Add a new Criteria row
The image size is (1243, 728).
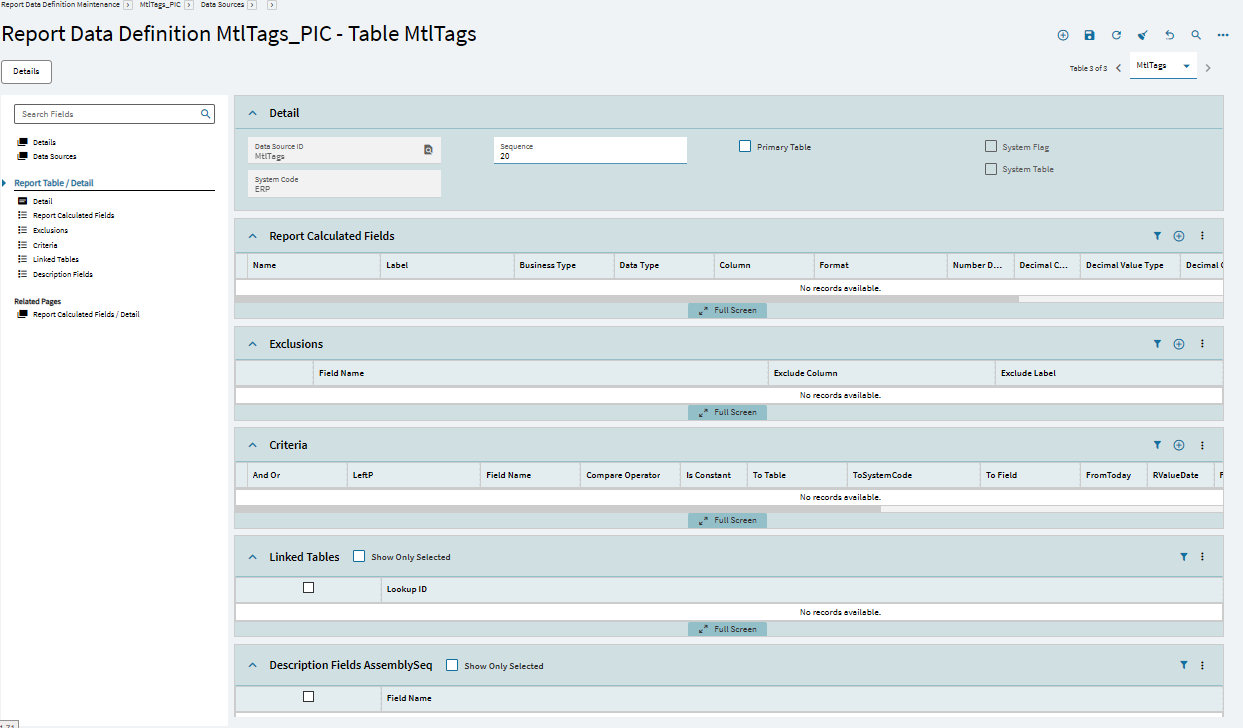[1179, 445]
